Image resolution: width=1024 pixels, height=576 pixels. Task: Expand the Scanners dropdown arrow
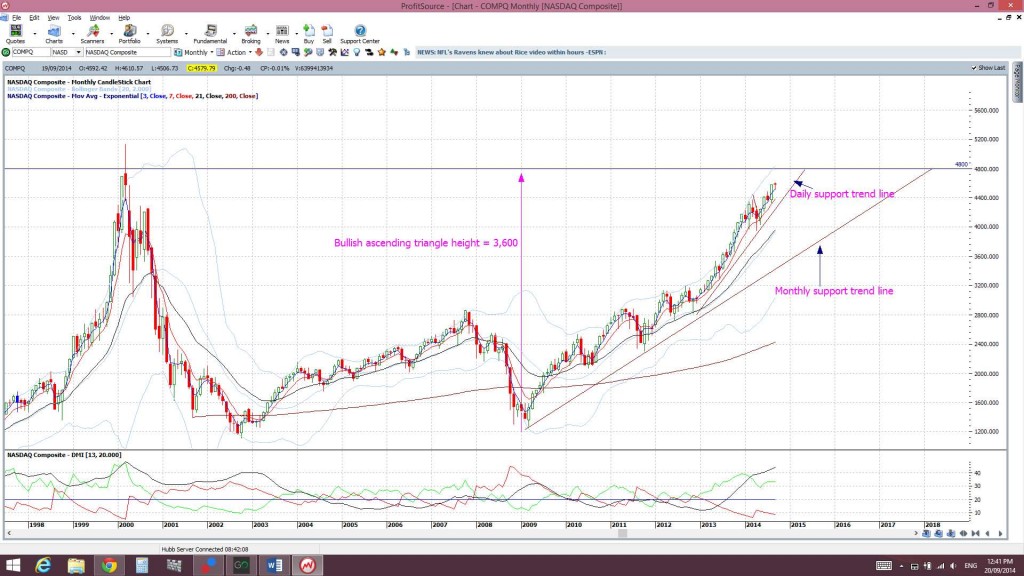[x=111, y=33]
